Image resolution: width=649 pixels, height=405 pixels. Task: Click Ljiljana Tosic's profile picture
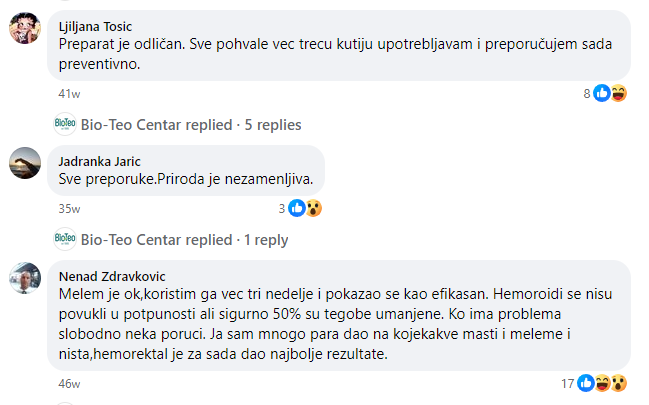[x=25, y=29]
